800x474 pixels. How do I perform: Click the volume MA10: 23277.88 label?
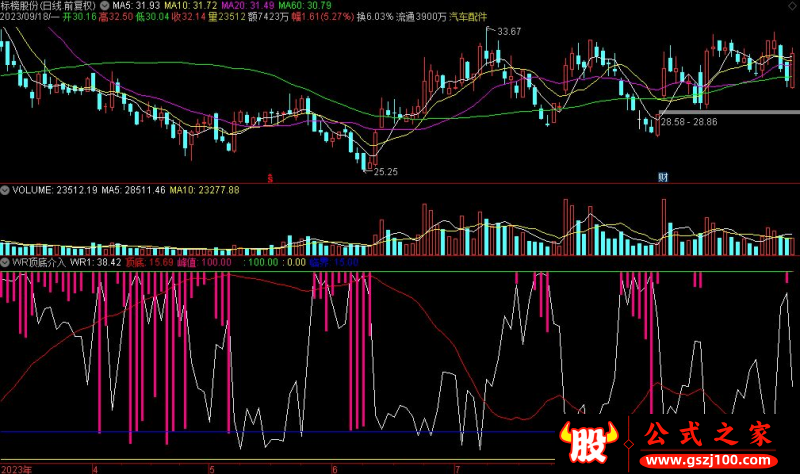coord(204,190)
